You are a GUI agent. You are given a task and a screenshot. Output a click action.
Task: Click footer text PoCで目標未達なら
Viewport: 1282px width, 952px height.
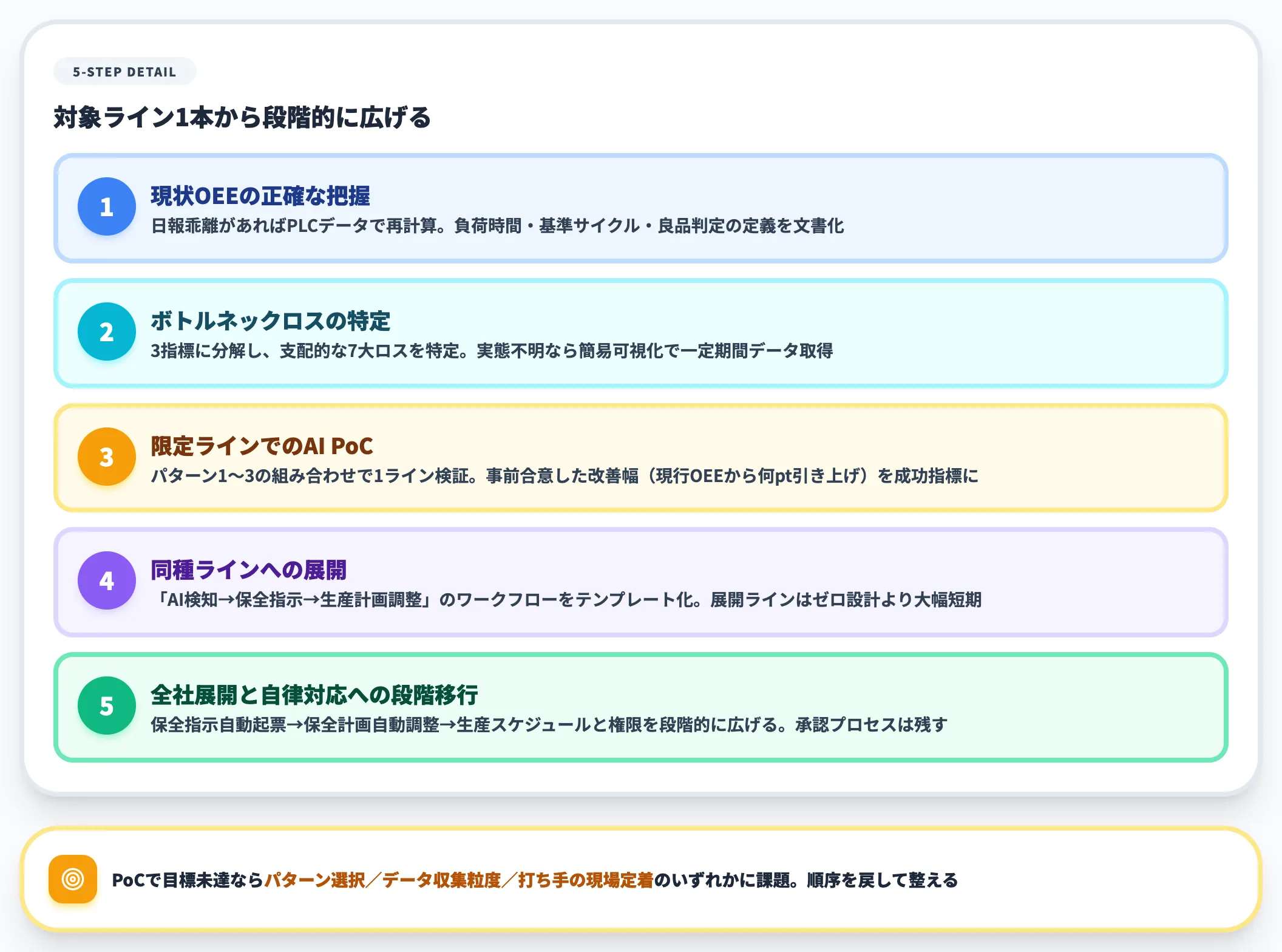click(x=188, y=880)
